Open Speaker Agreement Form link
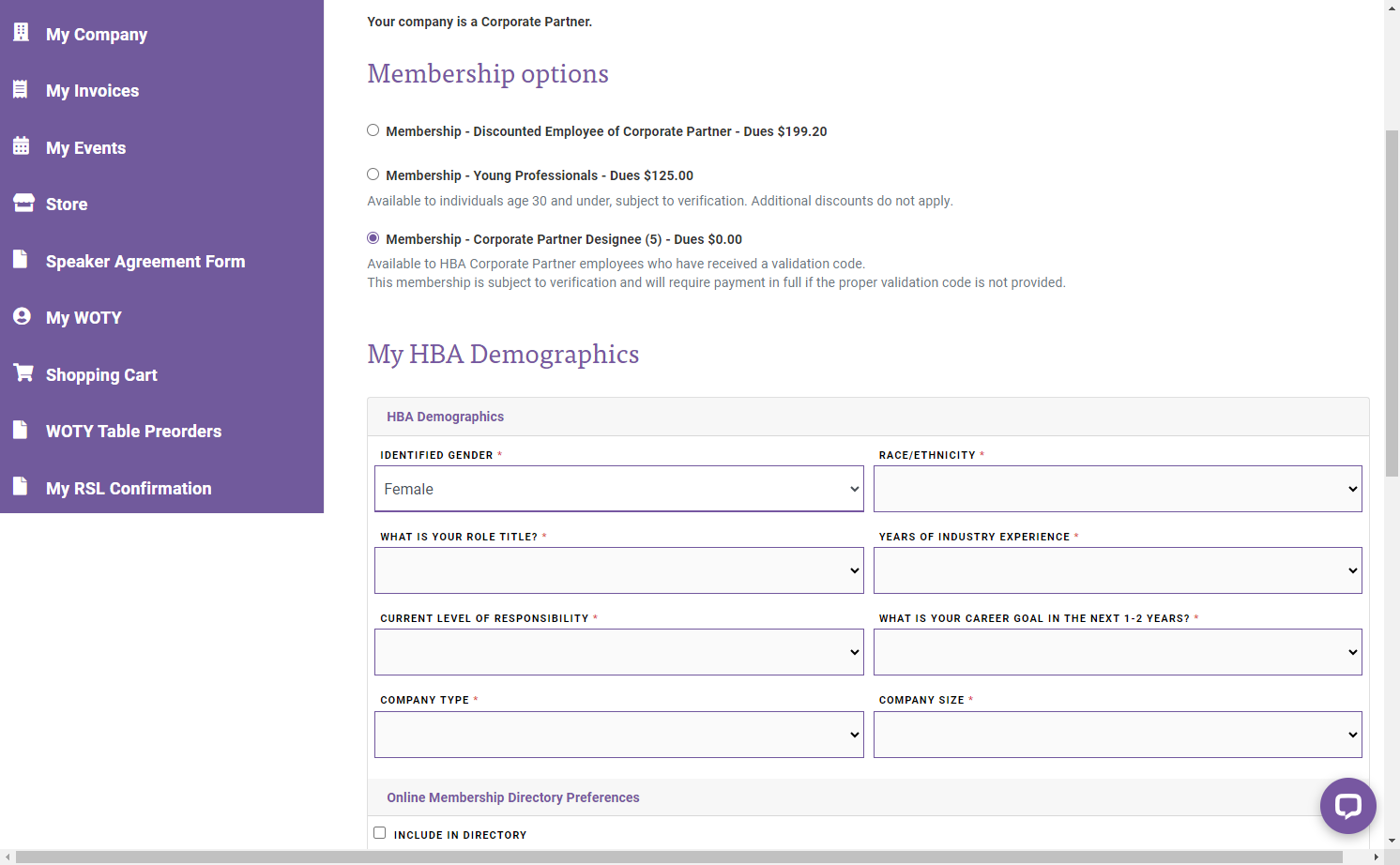1400x865 pixels. (x=145, y=262)
